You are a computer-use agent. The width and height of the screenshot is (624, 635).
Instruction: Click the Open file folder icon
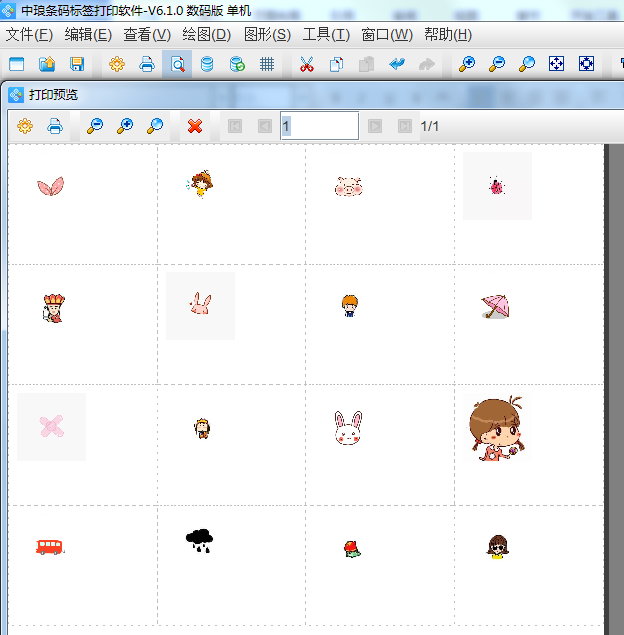tap(47, 64)
